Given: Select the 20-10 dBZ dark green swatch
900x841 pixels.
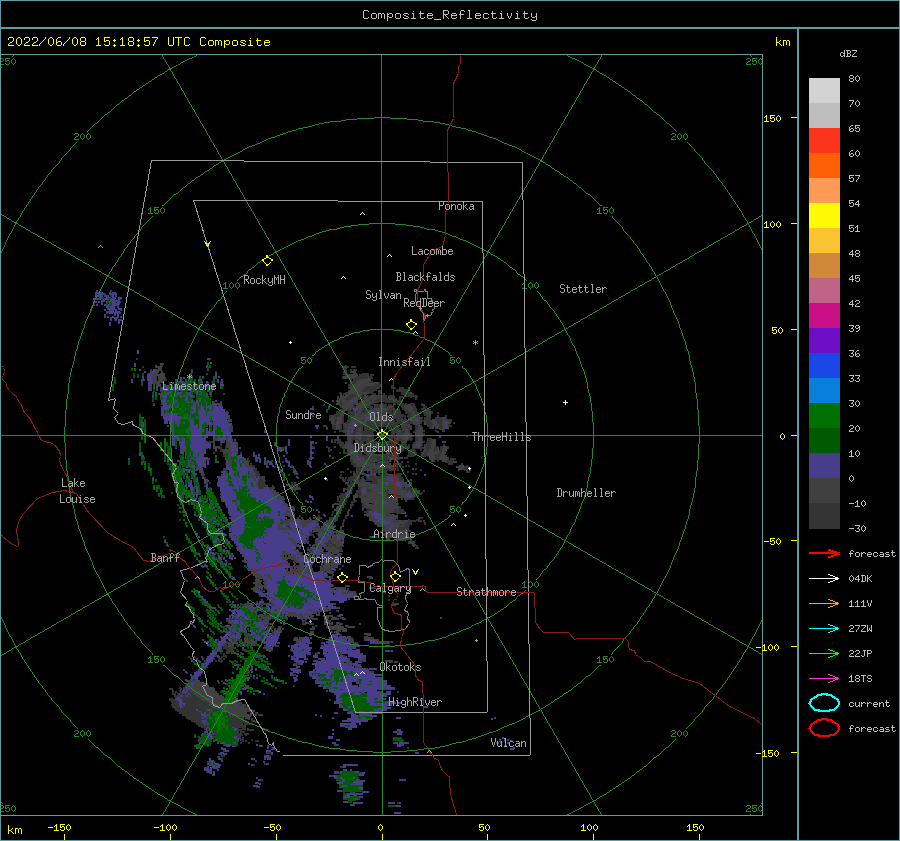Looking at the screenshot, I should click(824, 440).
